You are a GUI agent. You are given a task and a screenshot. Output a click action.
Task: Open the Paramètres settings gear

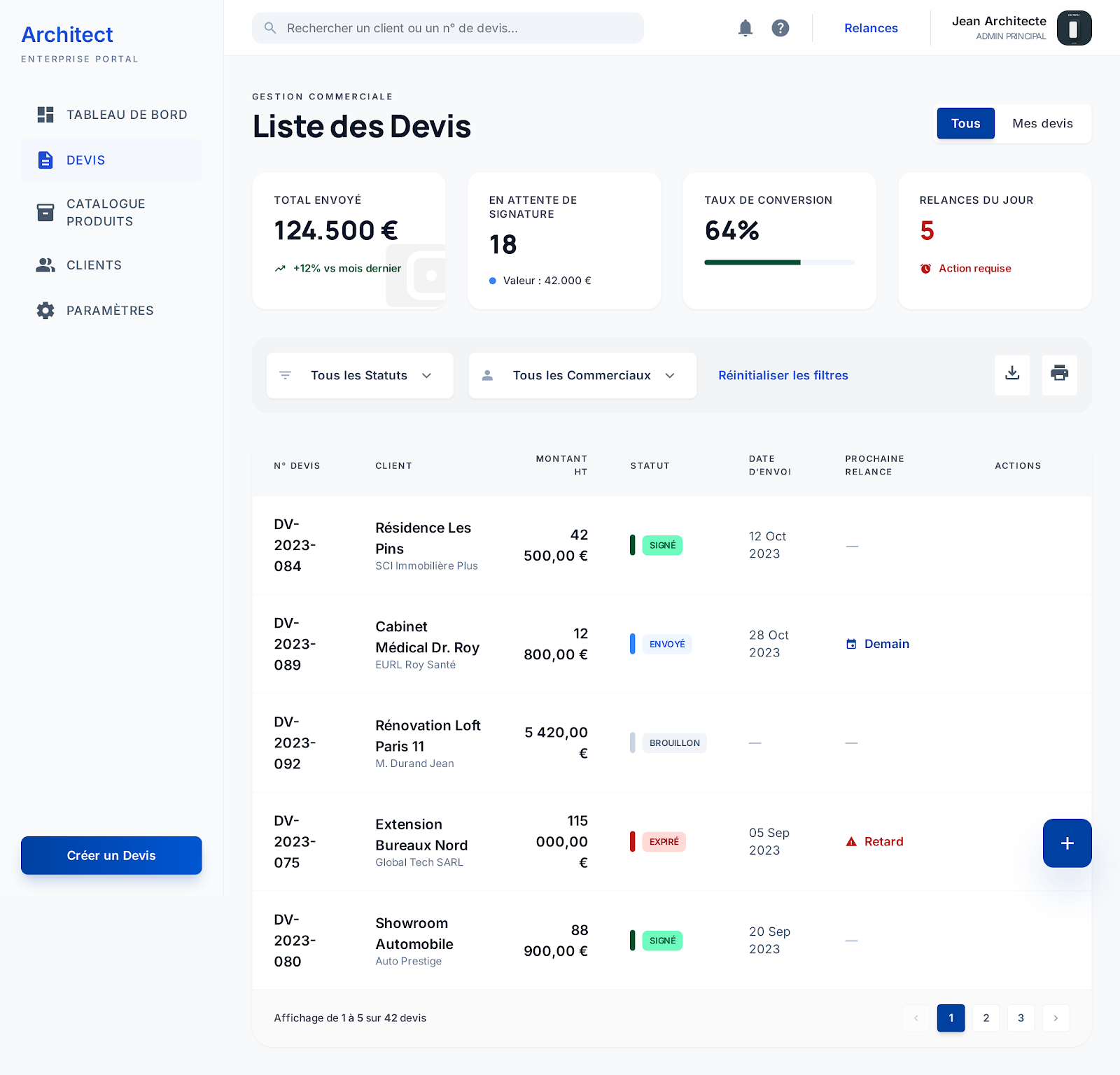click(x=45, y=311)
